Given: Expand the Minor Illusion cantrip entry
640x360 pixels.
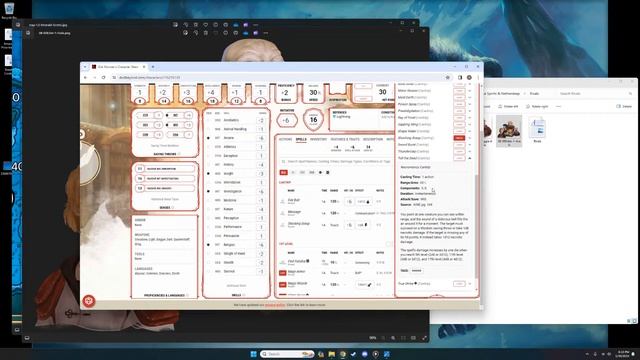Looking at the screenshot, I should [469, 91].
